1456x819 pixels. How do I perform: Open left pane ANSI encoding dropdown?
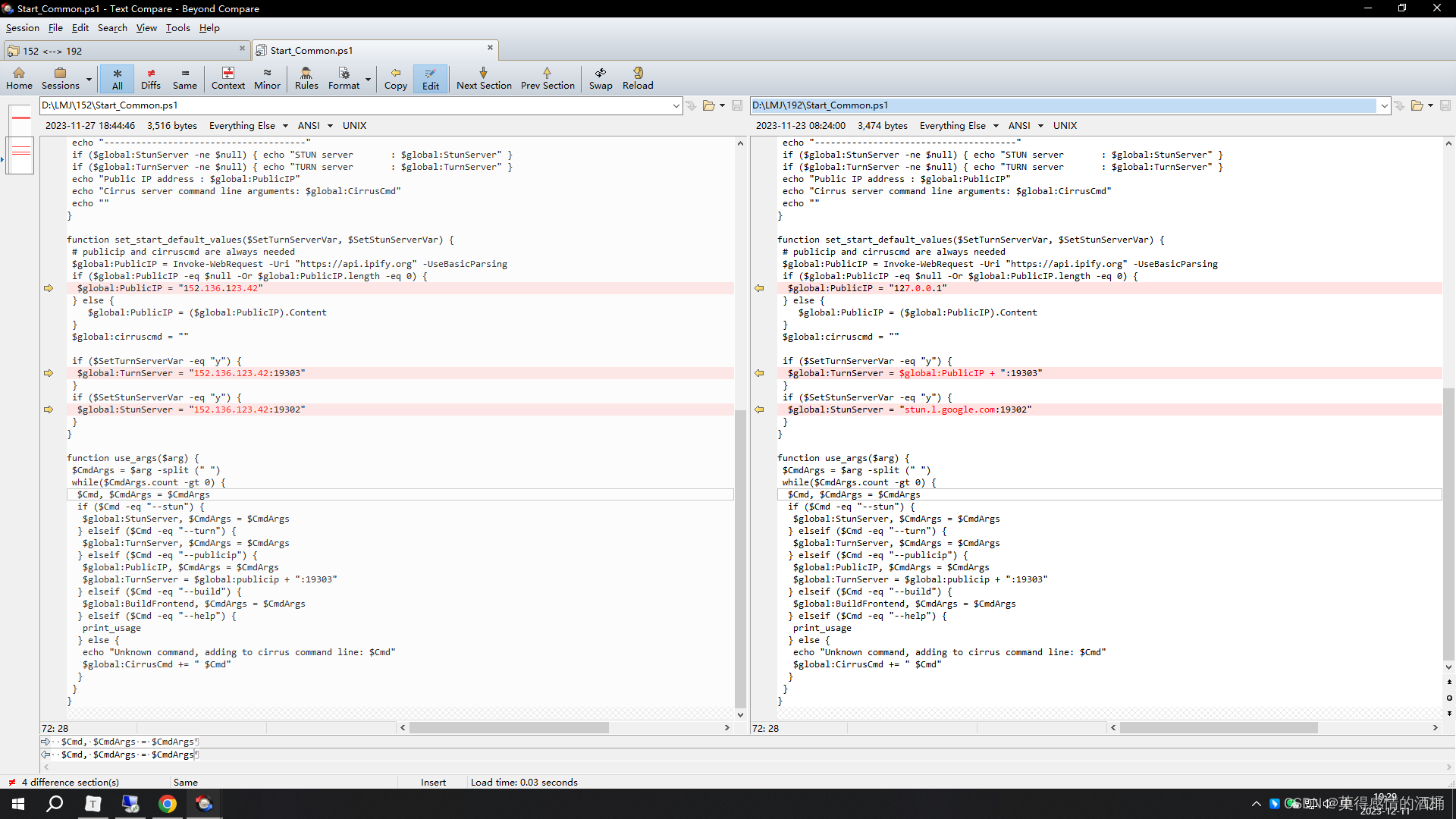(315, 126)
